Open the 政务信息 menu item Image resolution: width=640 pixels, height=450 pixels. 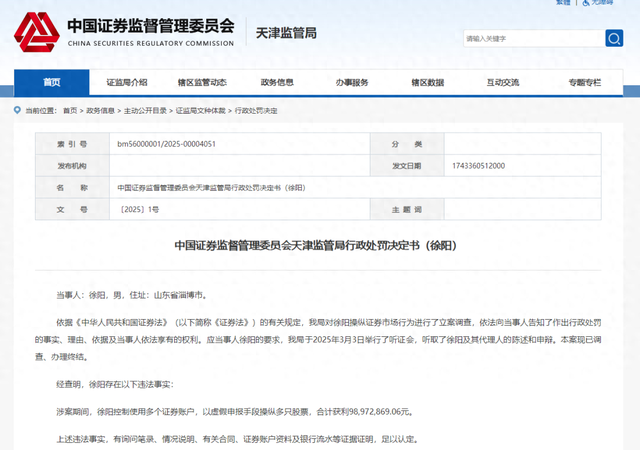point(277,82)
